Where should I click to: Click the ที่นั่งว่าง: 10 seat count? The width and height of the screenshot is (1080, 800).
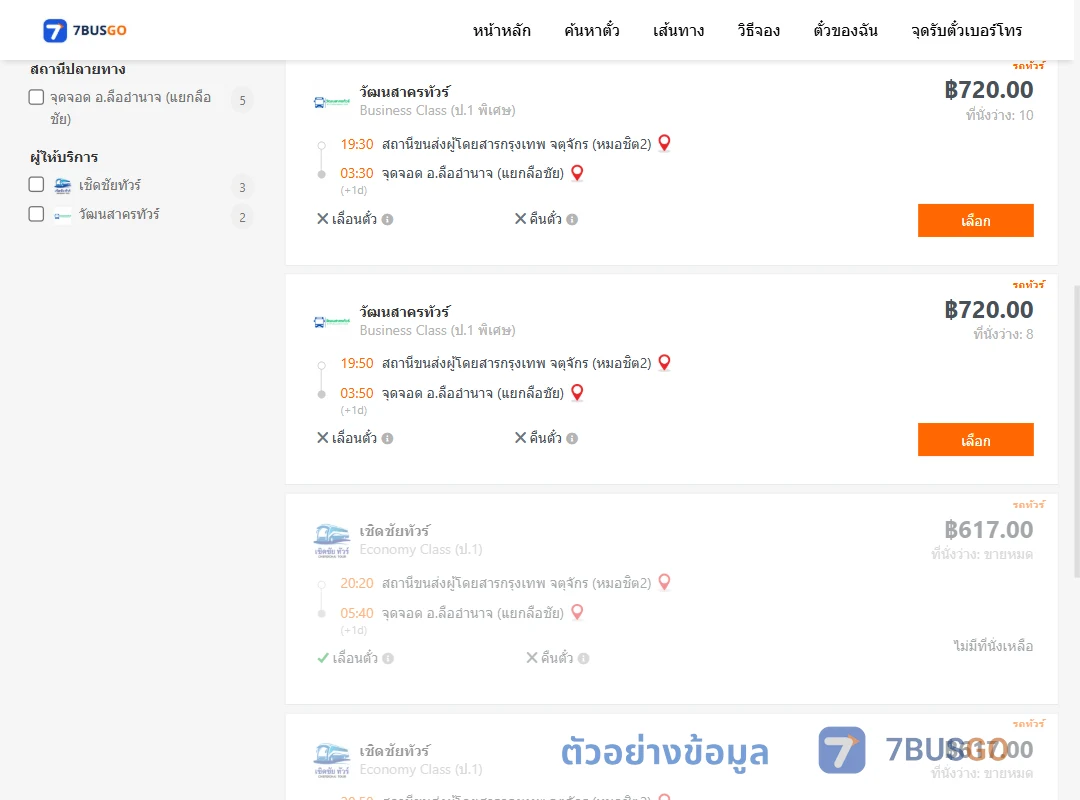999,115
